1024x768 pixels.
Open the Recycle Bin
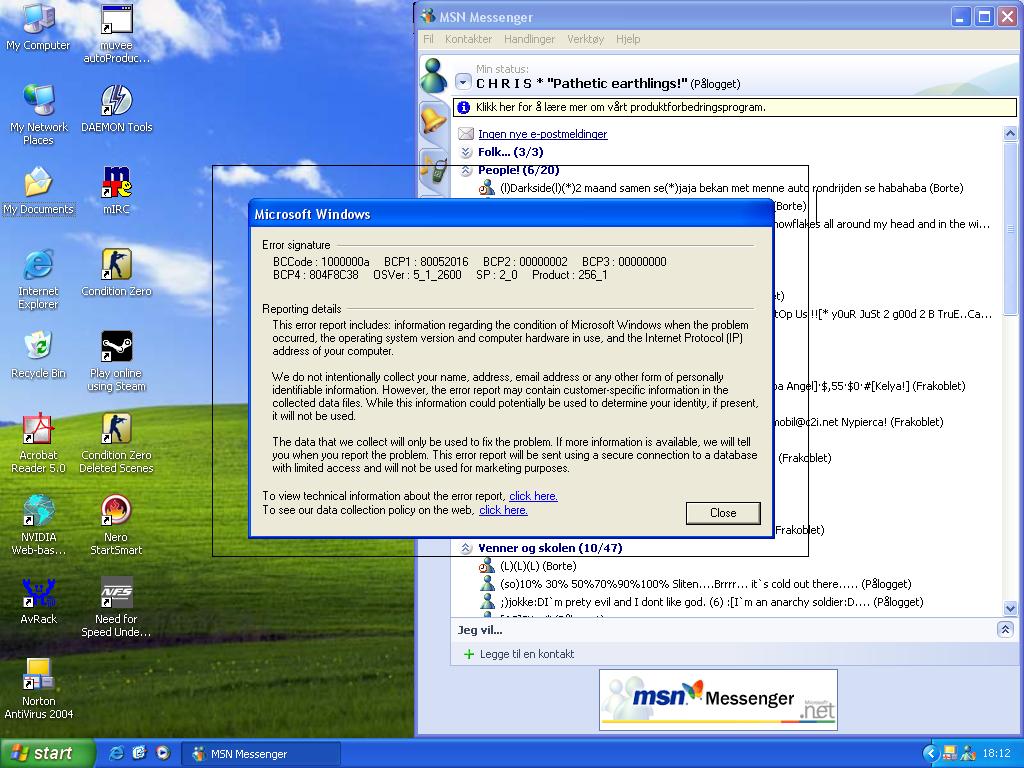(38, 355)
